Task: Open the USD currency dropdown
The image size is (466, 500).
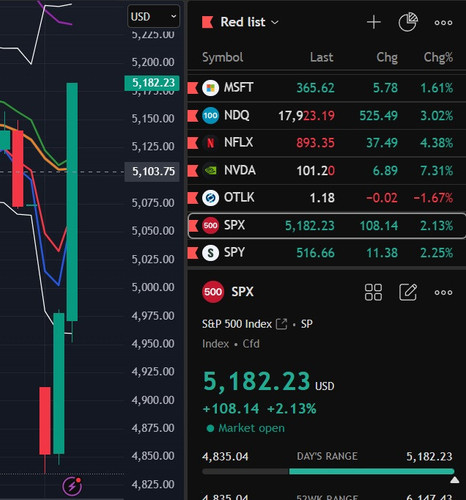Action: tap(153, 16)
